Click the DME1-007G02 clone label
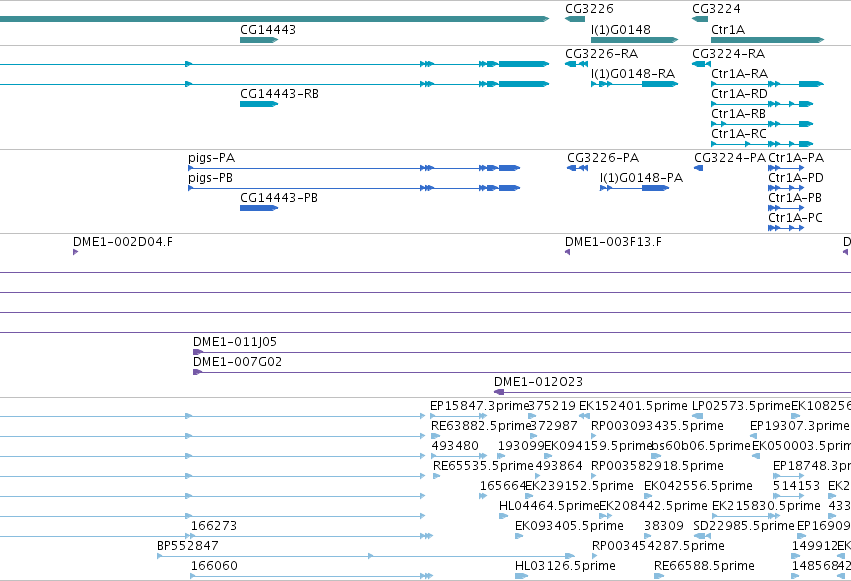 (x=237, y=362)
